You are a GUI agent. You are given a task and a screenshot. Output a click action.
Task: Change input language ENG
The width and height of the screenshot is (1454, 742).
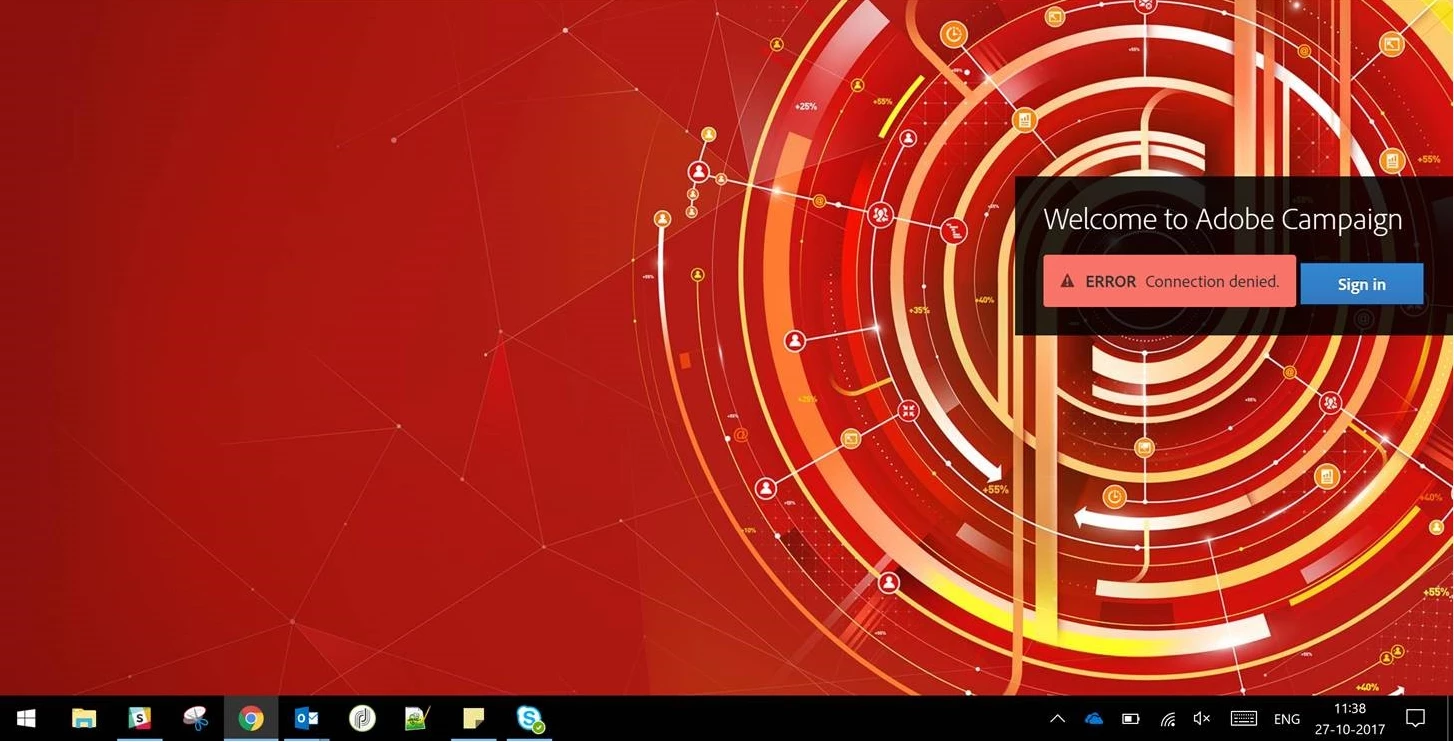pyautogui.click(x=1287, y=719)
